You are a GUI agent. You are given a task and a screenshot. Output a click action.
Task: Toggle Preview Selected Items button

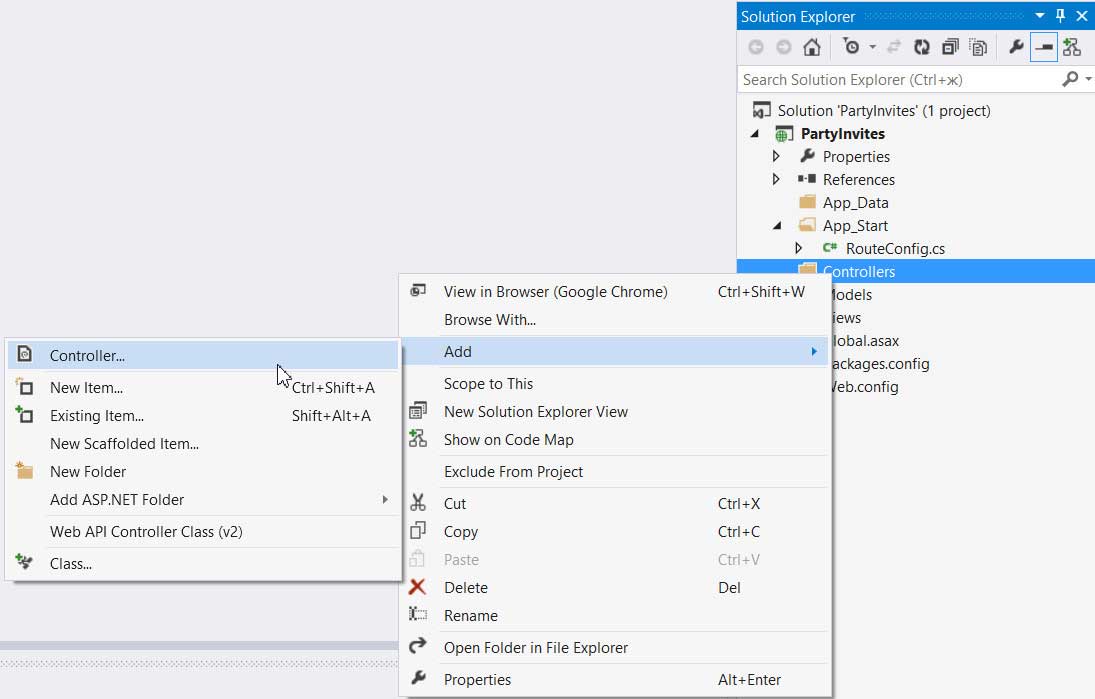pyautogui.click(x=1043, y=47)
